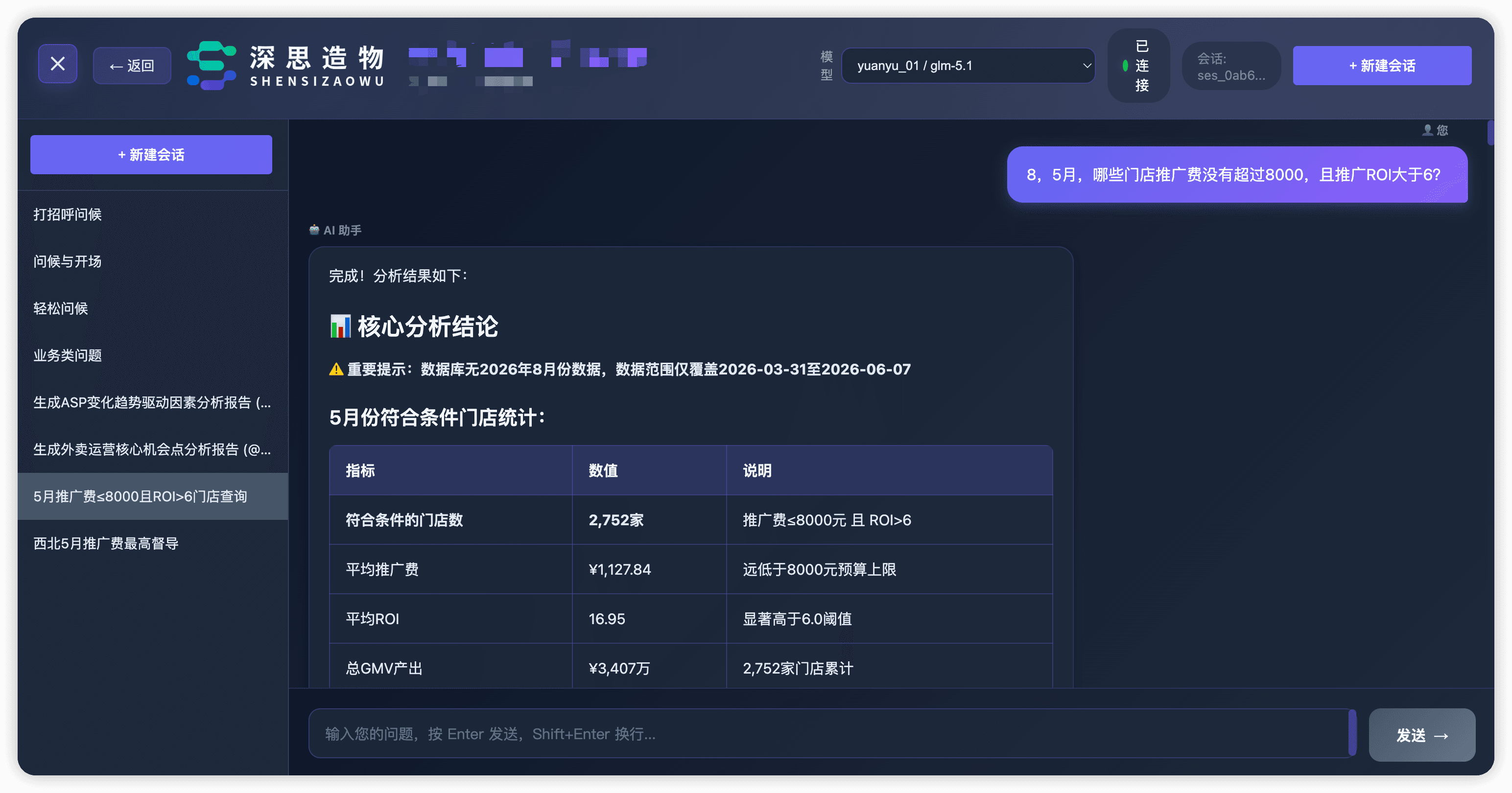Viewport: 1512px width, 793px height.
Task: Click the chat area vertical scrollbar thumb
Action: (1490, 132)
